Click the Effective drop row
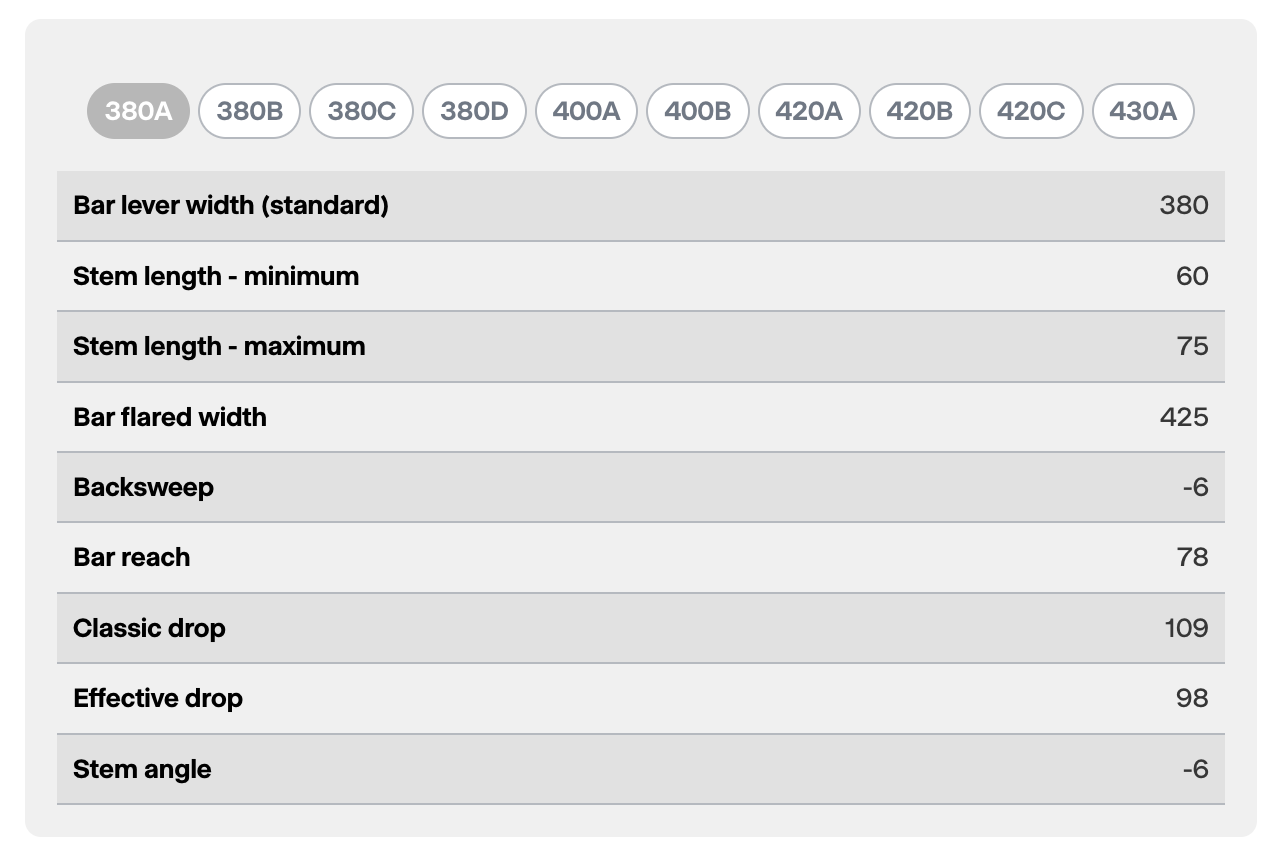The height and width of the screenshot is (864, 1274). (x=640, y=699)
